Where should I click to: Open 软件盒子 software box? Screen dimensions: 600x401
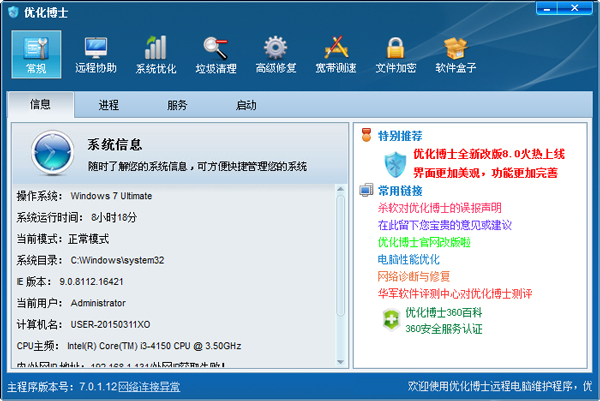pyautogui.click(x=455, y=54)
